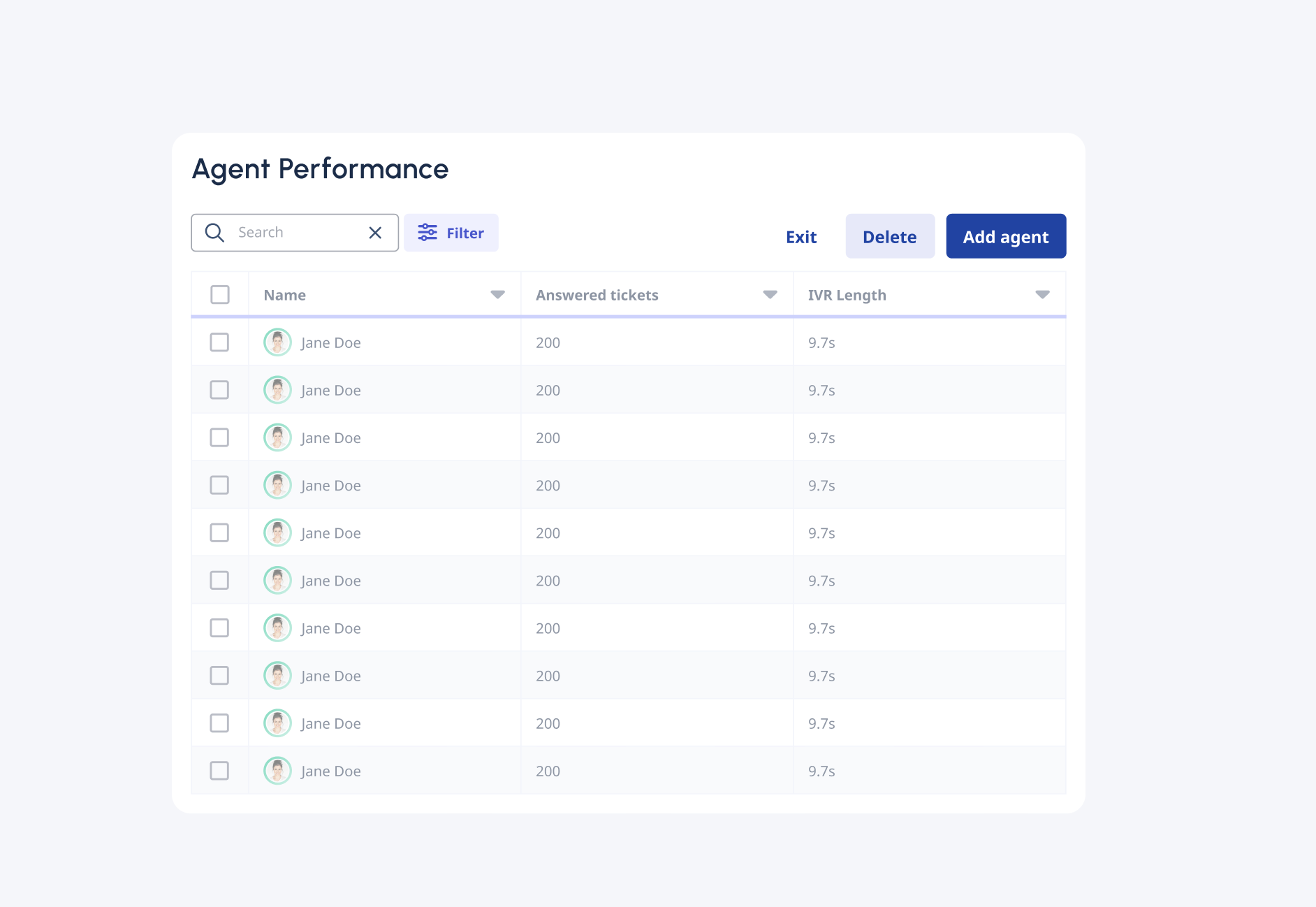Click the filter sliders icon
The width and height of the screenshot is (1316, 907).
pos(427,233)
